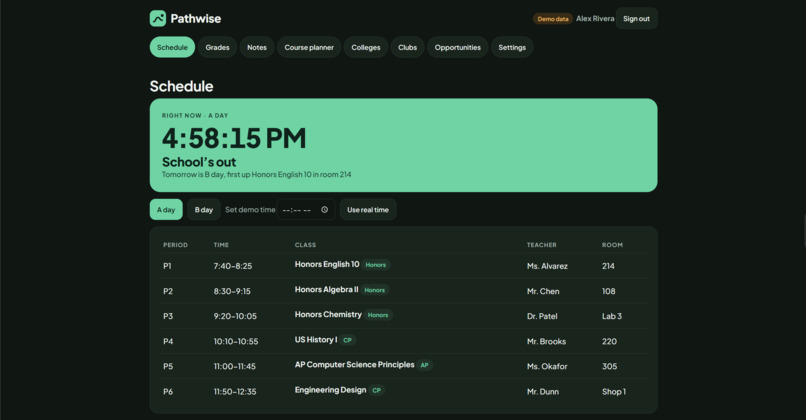Click the AP badge on Computer Science row
This screenshot has width=806, height=420.
tap(424, 366)
